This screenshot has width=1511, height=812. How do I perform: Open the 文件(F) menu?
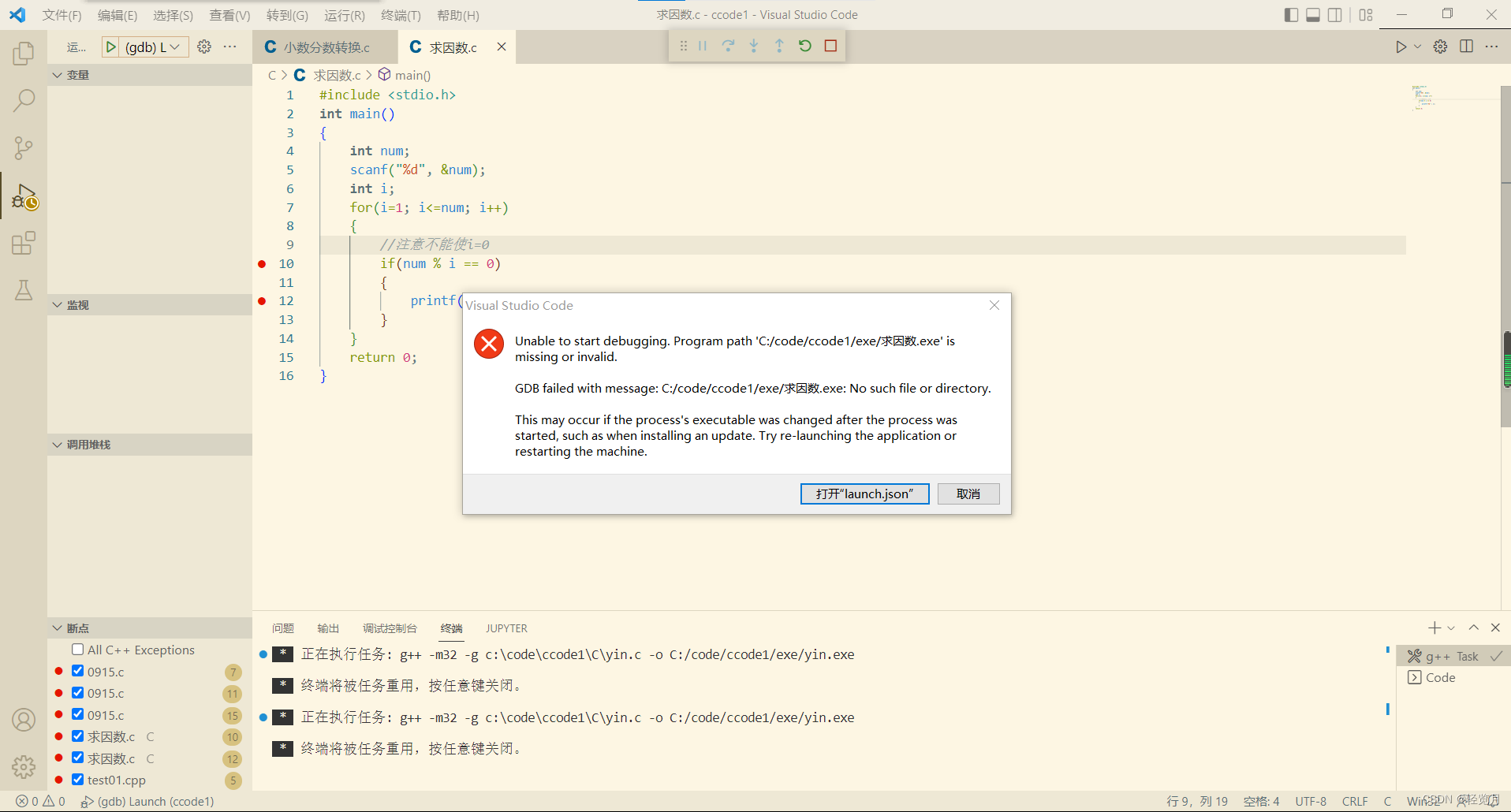pyautogui.click(x=62, y=15)
